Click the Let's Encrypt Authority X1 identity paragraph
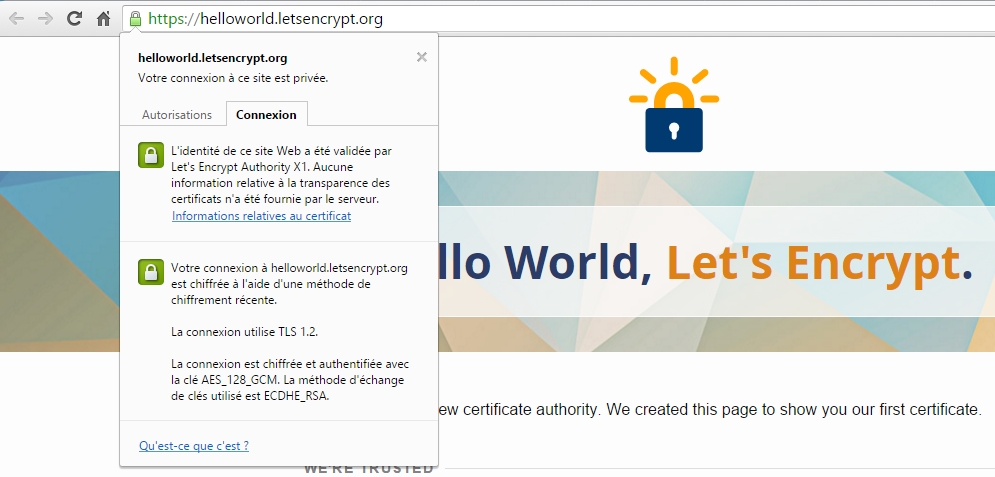The height and width of the screenshot is (477, 995). tap(282, 175)
